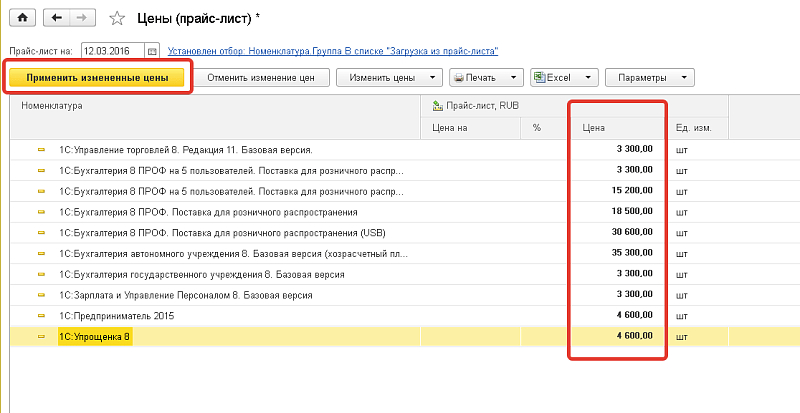The image size is (800, 413).
Task: Click the Цена column header
Action: pos(617,128)
